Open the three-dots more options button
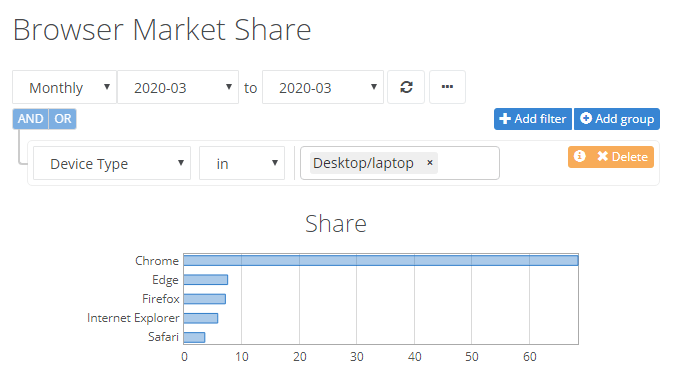 click(447, 87)
